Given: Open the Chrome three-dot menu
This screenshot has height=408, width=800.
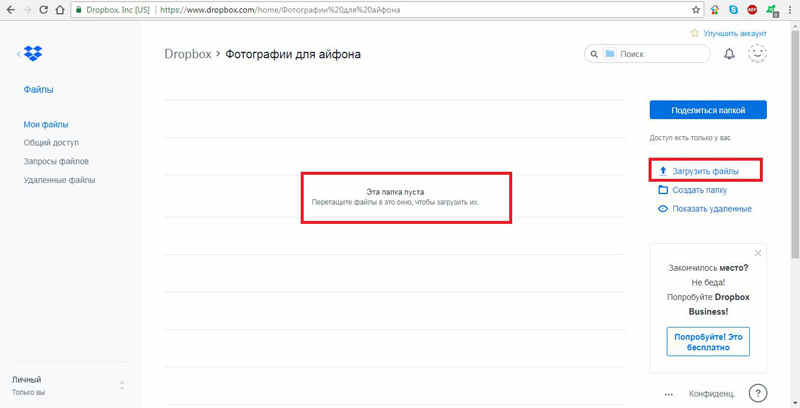Looking at the screenshot, I should [x=790, y=10].
